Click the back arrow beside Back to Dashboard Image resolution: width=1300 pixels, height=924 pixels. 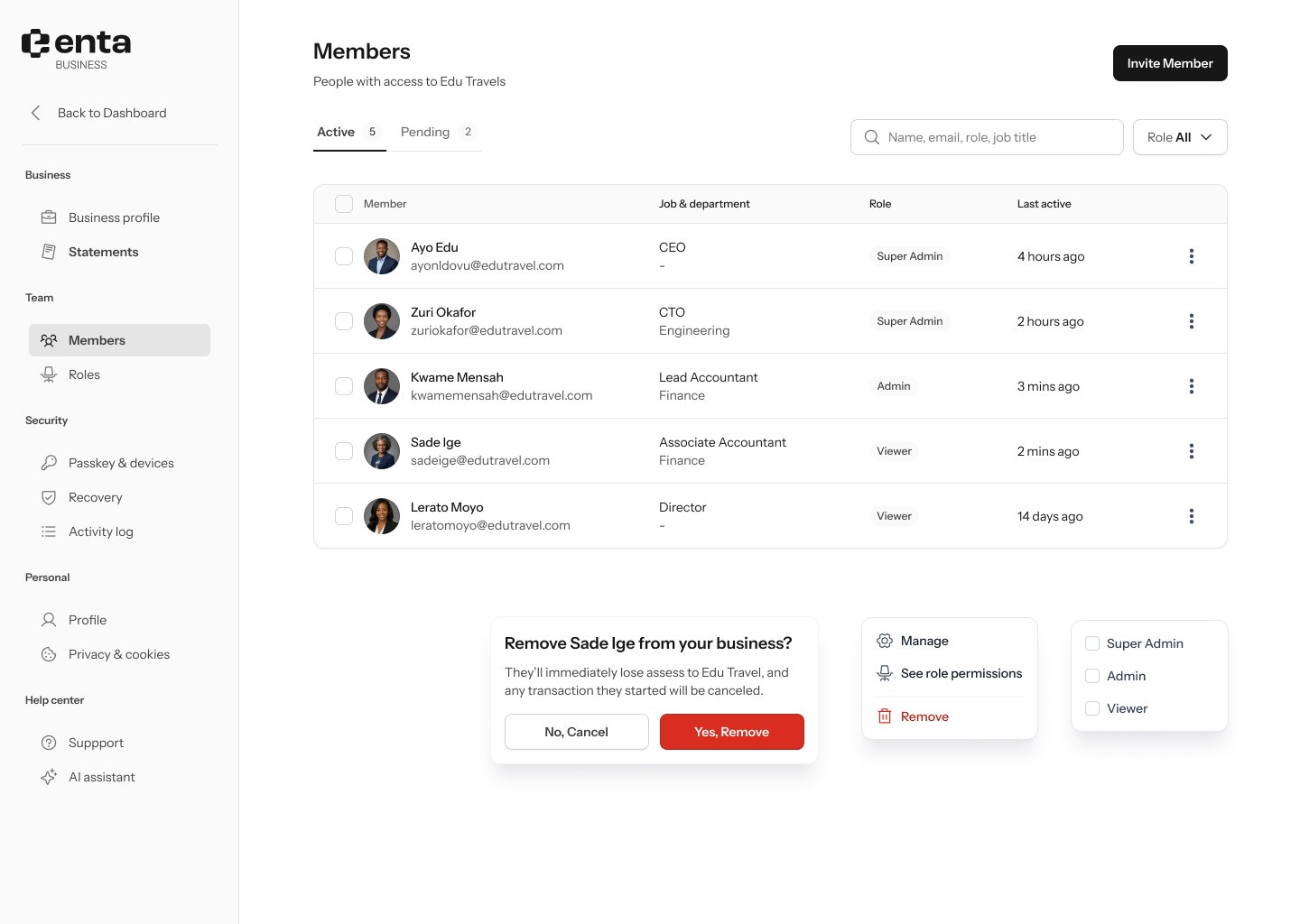click(x=36, y=113)
